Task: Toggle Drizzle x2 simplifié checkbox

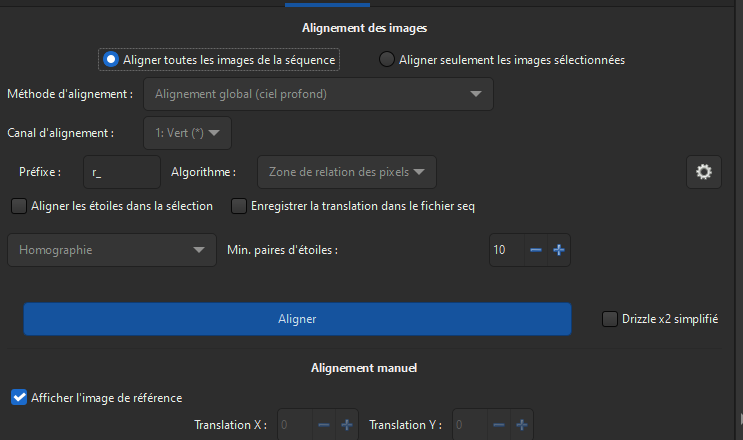Action: click(x=610, y=319)
